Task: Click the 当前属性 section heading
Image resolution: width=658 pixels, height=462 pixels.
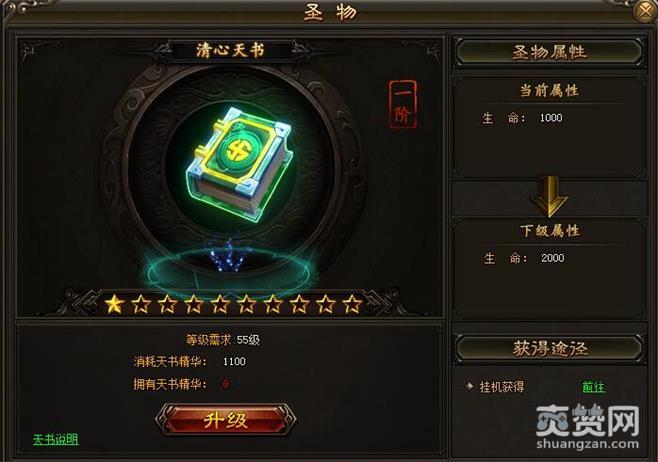Action: [549, 91]
